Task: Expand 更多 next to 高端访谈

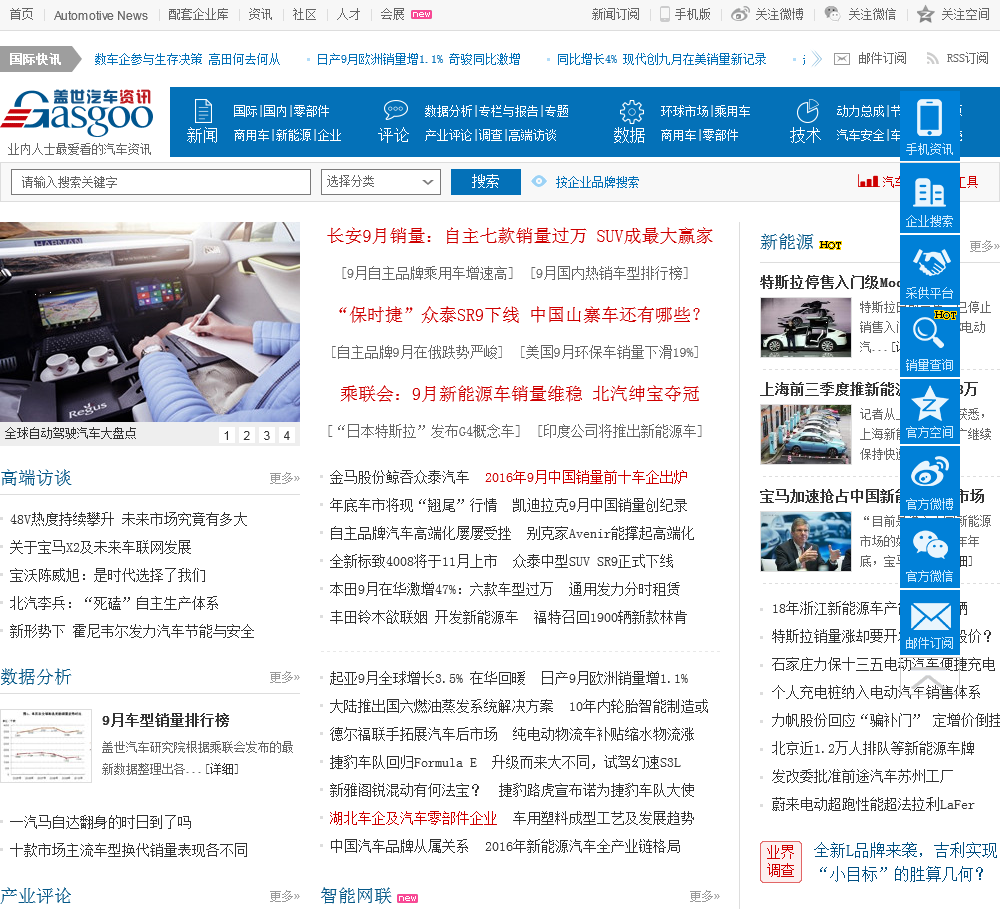Action: point(284,478)
